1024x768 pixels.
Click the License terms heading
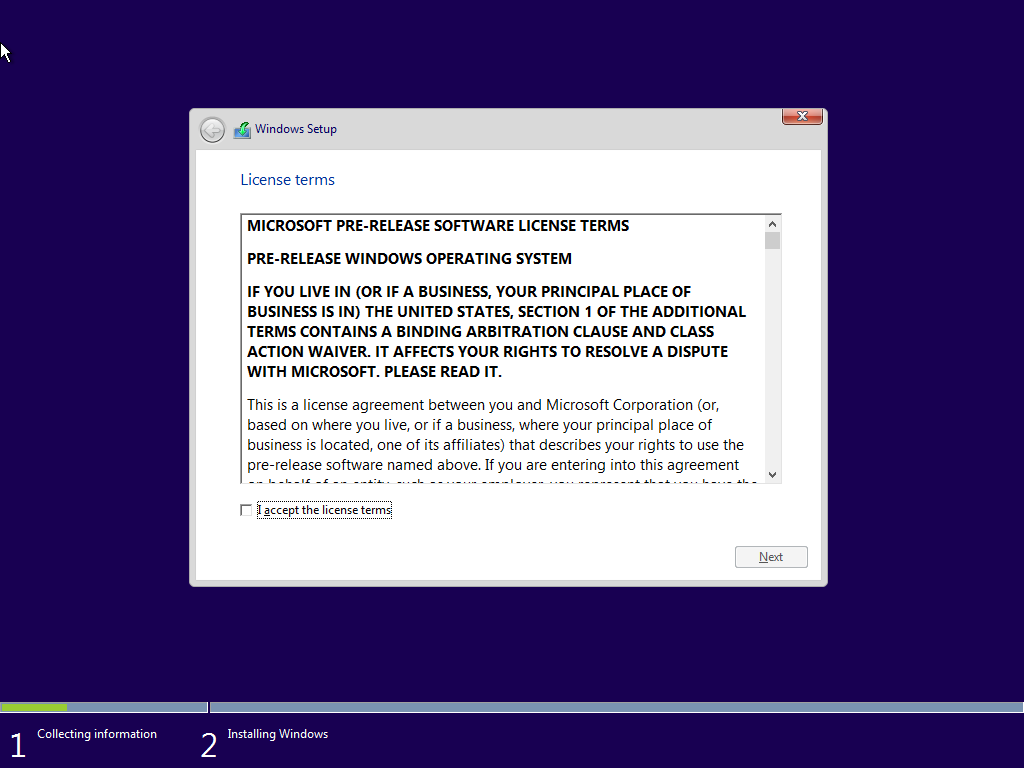(287, 180)
